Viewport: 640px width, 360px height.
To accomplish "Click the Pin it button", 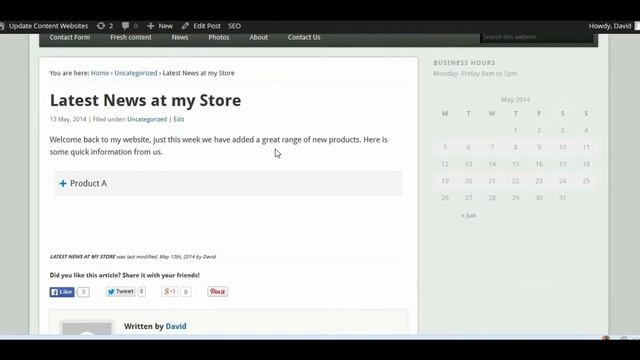I will (x=218, y=291).
